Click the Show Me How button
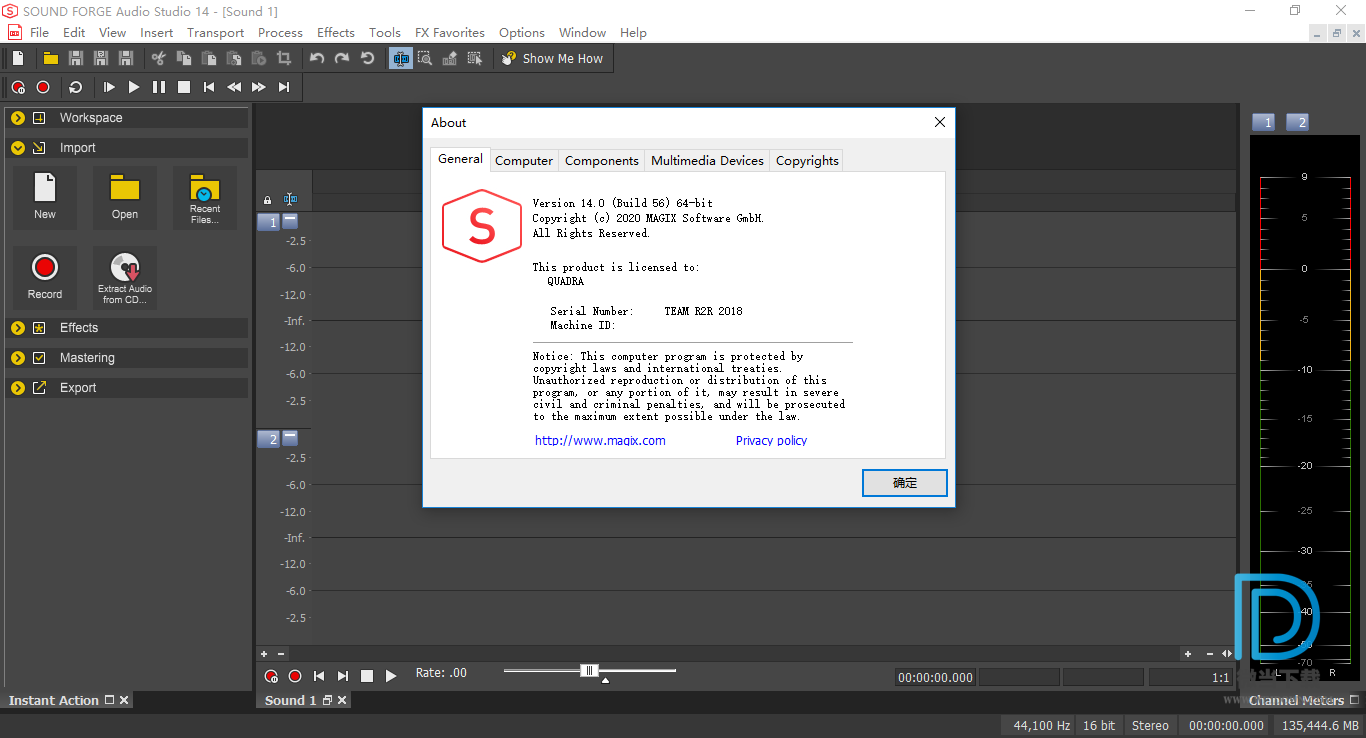Viewport: 1366px width, 738px height. (x=553, y=58)
